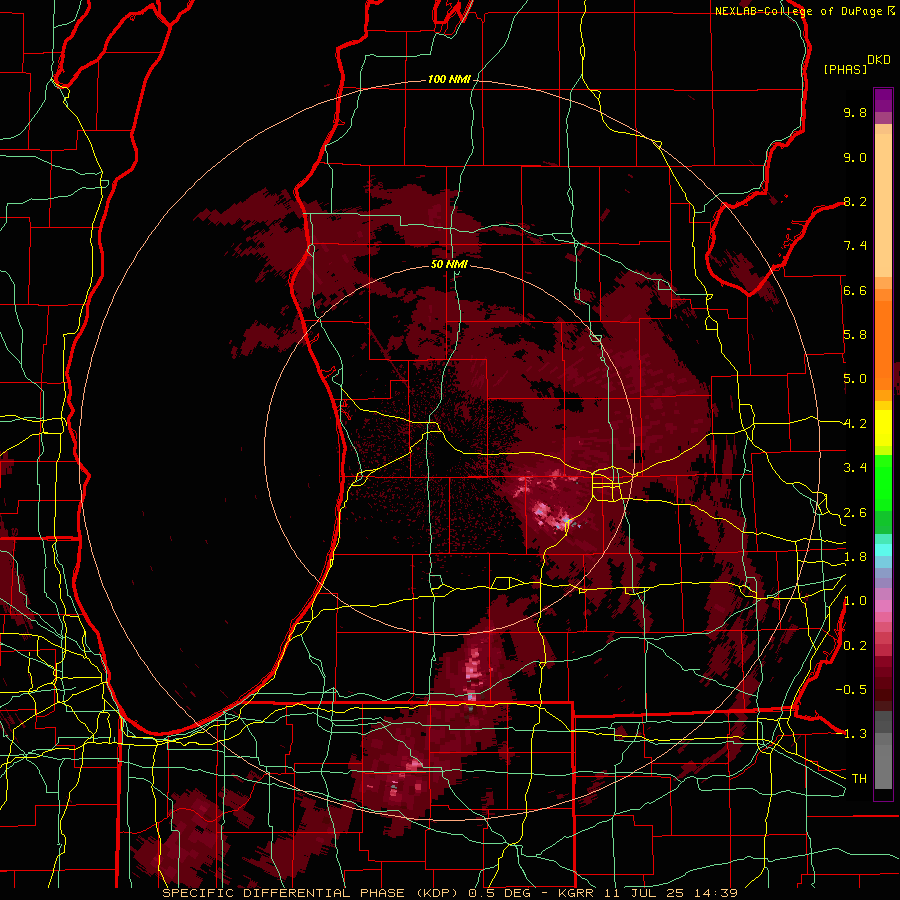Select the 5.8 value on color scale
The height and width of the screenshot is (900, 900).
[x=855, y=335]
